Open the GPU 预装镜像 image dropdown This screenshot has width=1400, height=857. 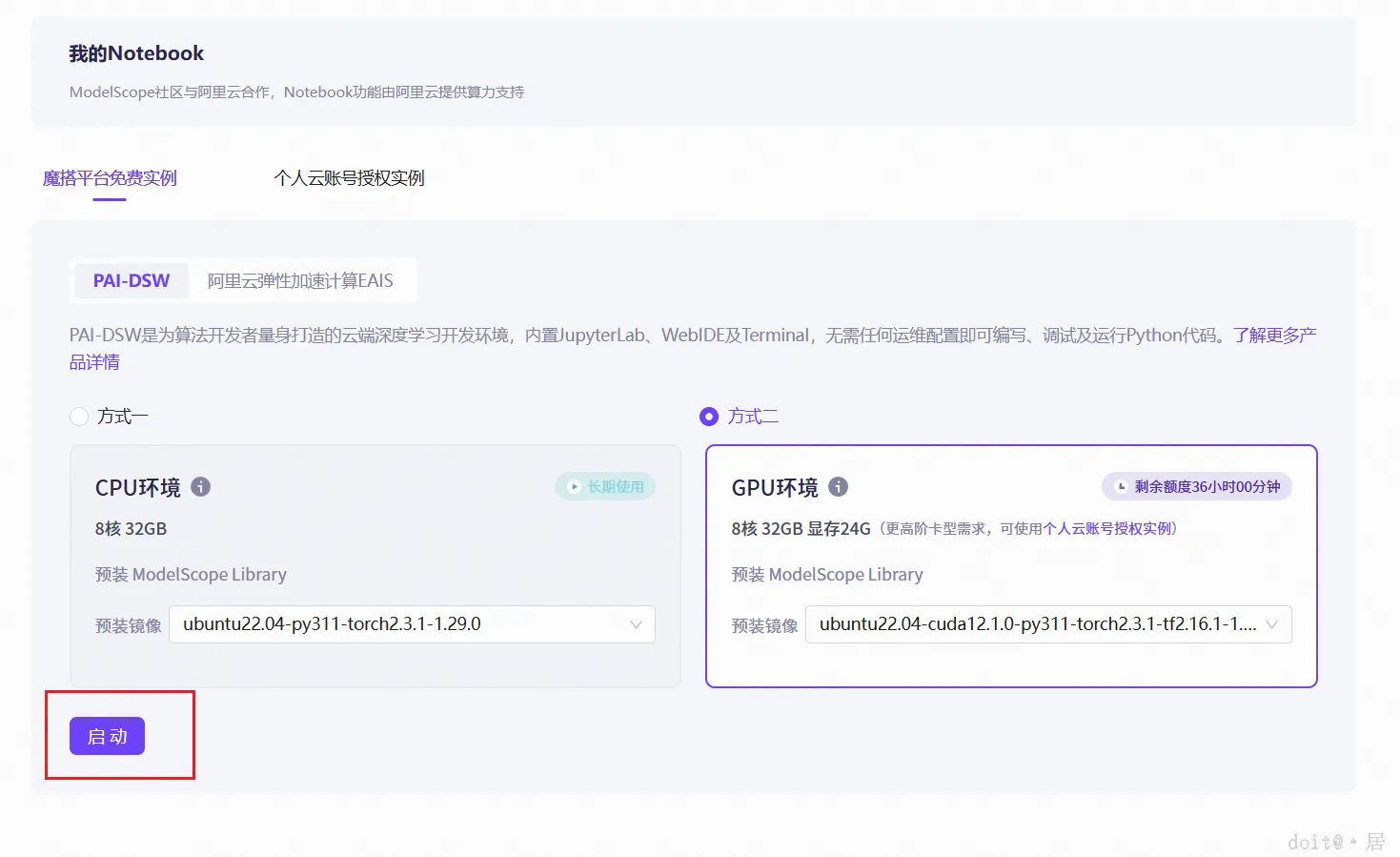(1048, 624)
